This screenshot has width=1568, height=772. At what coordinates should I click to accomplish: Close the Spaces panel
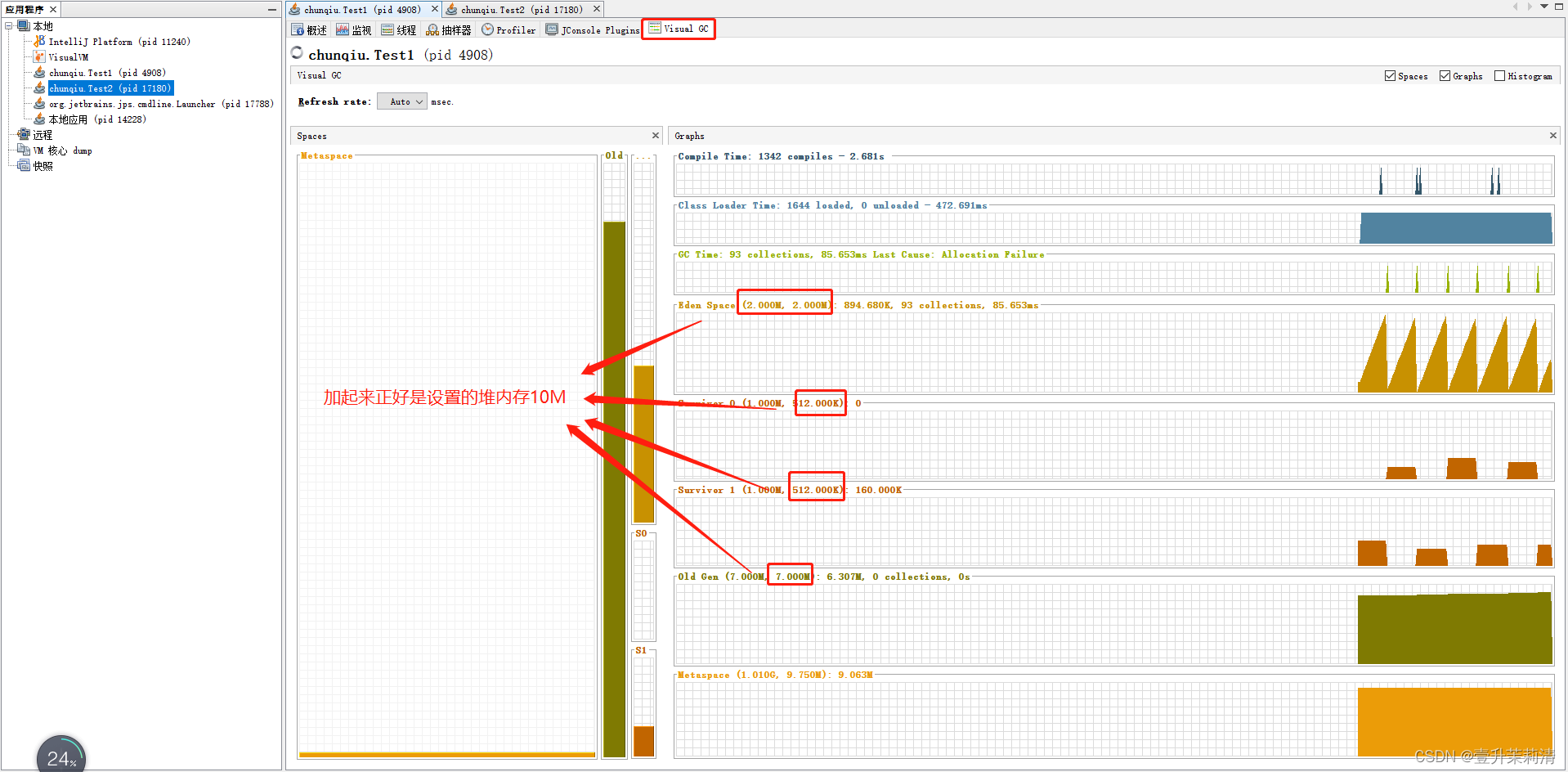655,136
